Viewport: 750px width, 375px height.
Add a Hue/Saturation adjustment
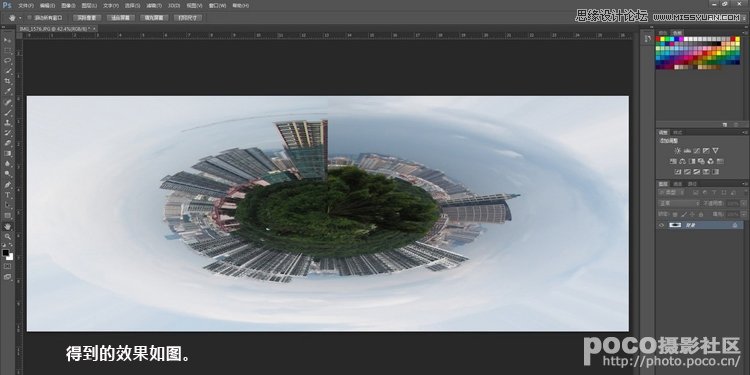coord(673,161)
